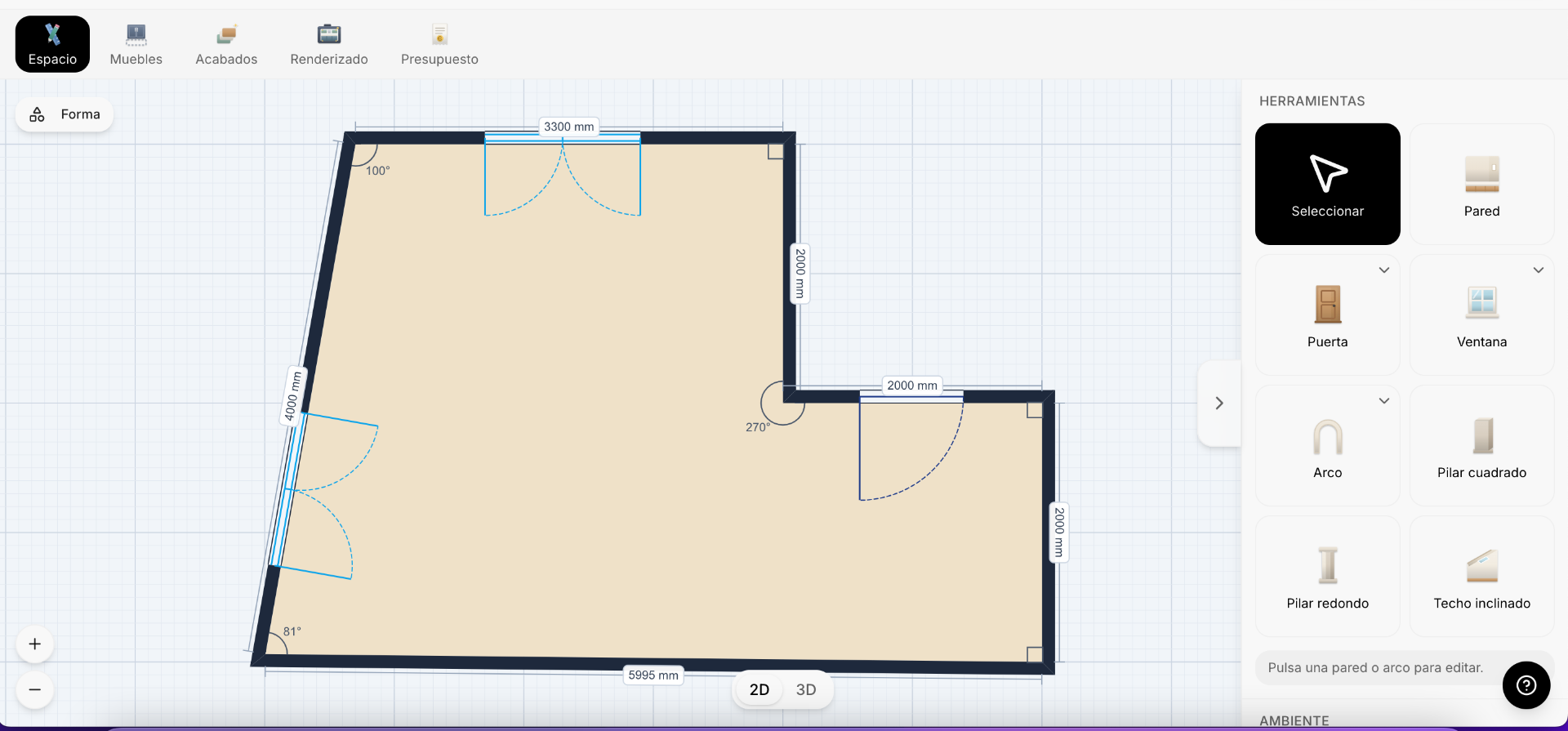Click the 81° angle label
The width and height of the screenshot is (1568, 731).
tap(292, 631)
